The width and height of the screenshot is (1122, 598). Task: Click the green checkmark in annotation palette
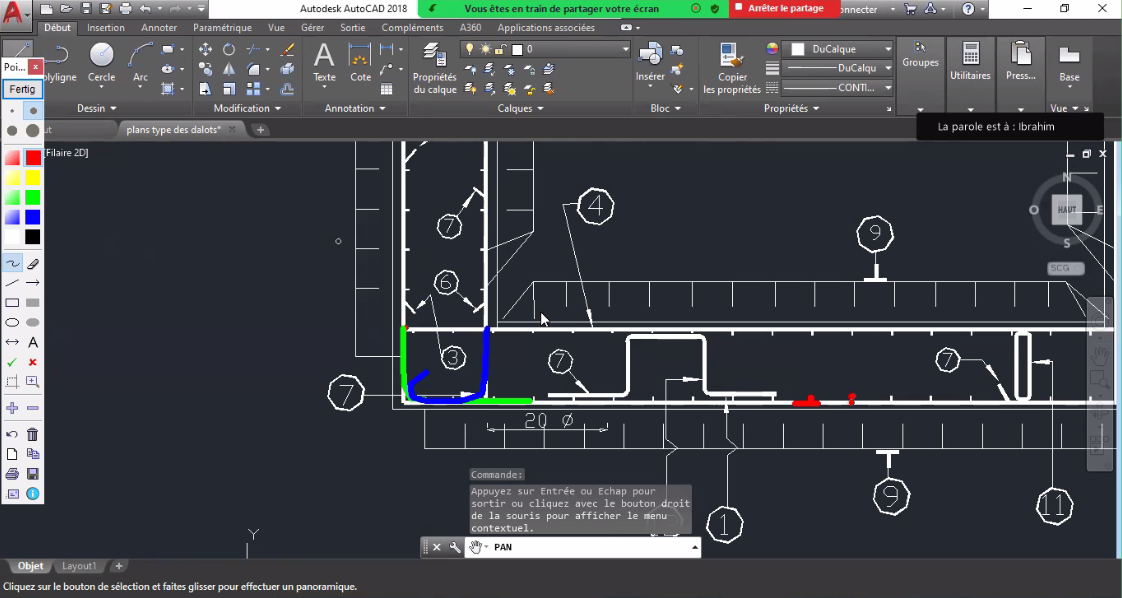click(x=12, y=363)
